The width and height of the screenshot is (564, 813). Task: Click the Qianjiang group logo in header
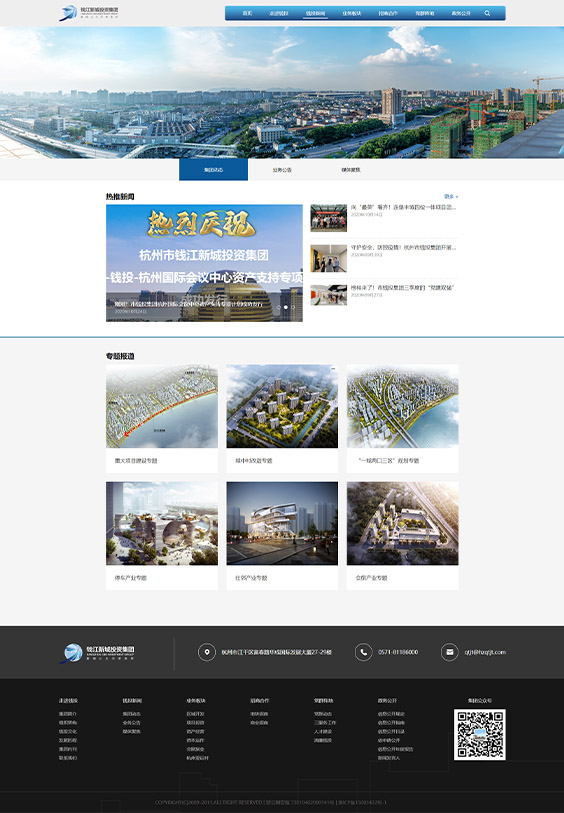point(89,13)
